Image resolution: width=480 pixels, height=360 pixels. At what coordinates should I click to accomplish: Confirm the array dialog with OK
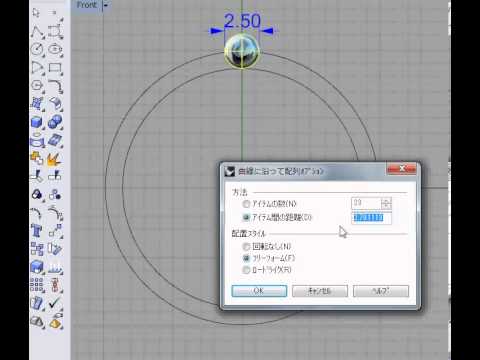tap(259, 291)
